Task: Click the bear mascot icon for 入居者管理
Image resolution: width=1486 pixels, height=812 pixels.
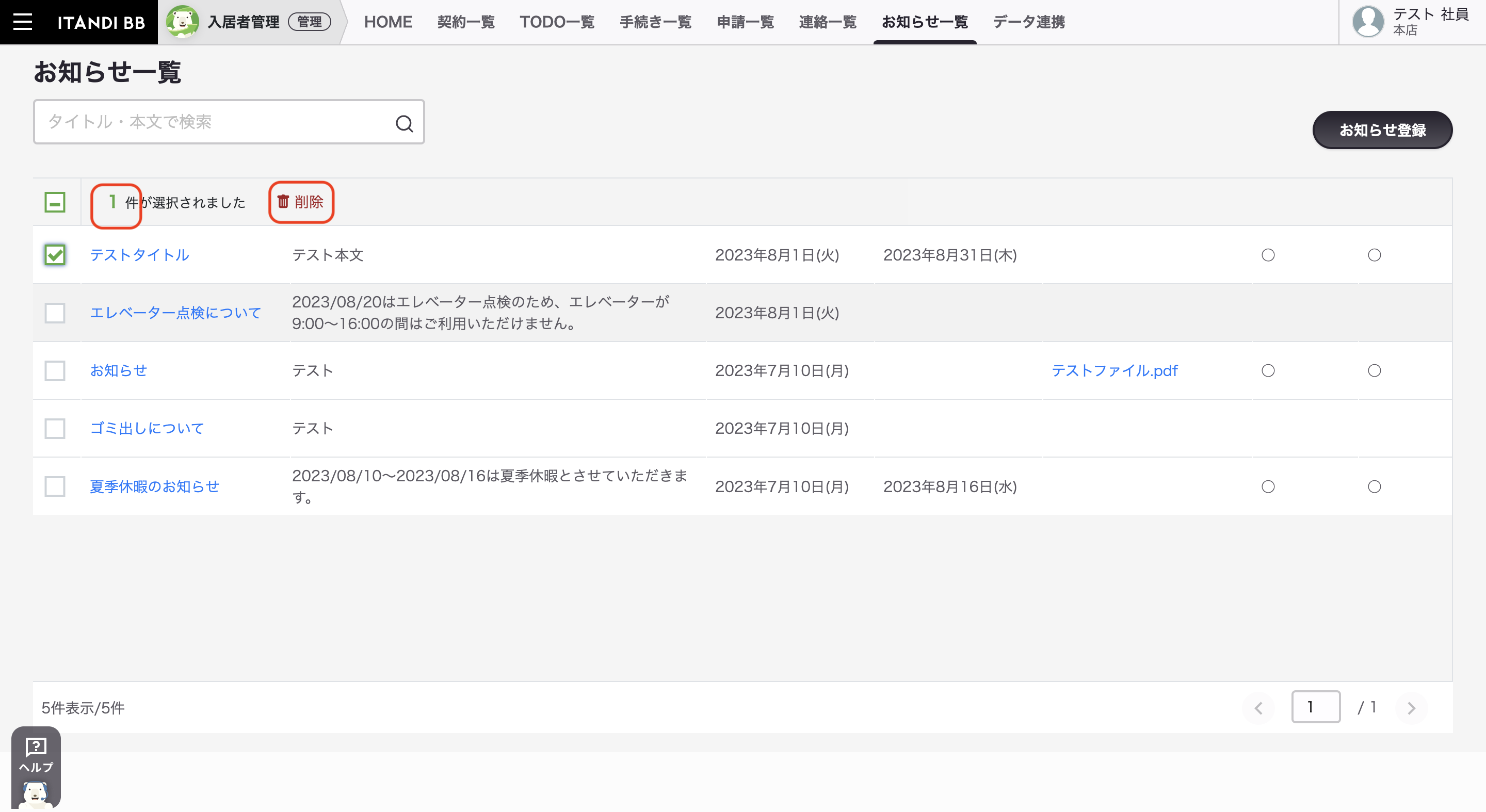Action: [182, 22]
